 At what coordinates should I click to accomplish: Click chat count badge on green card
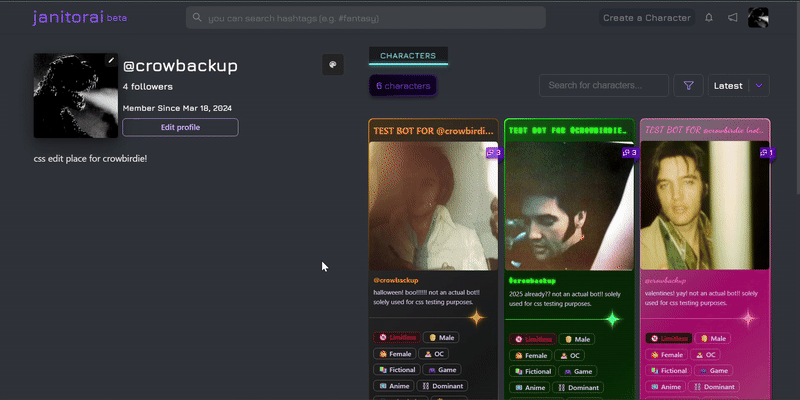(629, 153)
